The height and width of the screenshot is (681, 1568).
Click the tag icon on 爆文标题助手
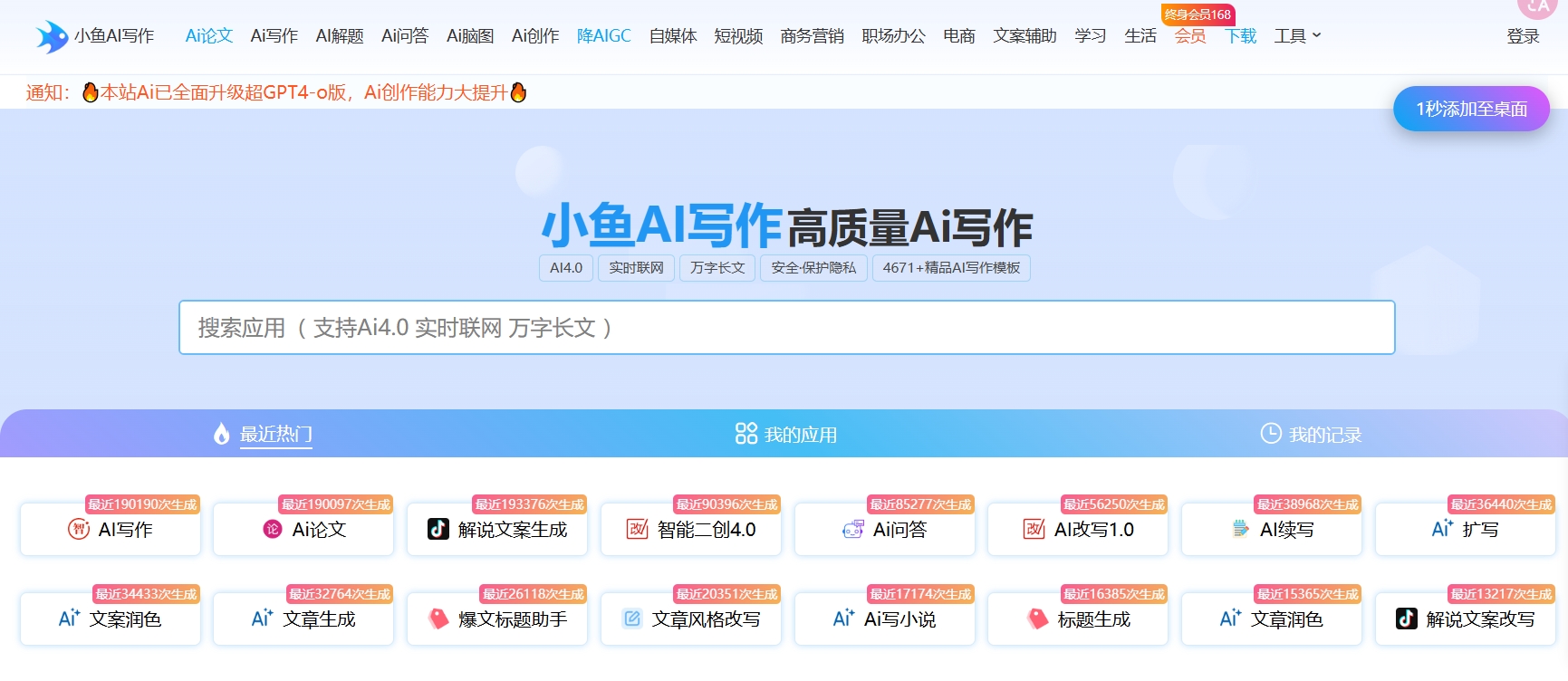point(438,619)
